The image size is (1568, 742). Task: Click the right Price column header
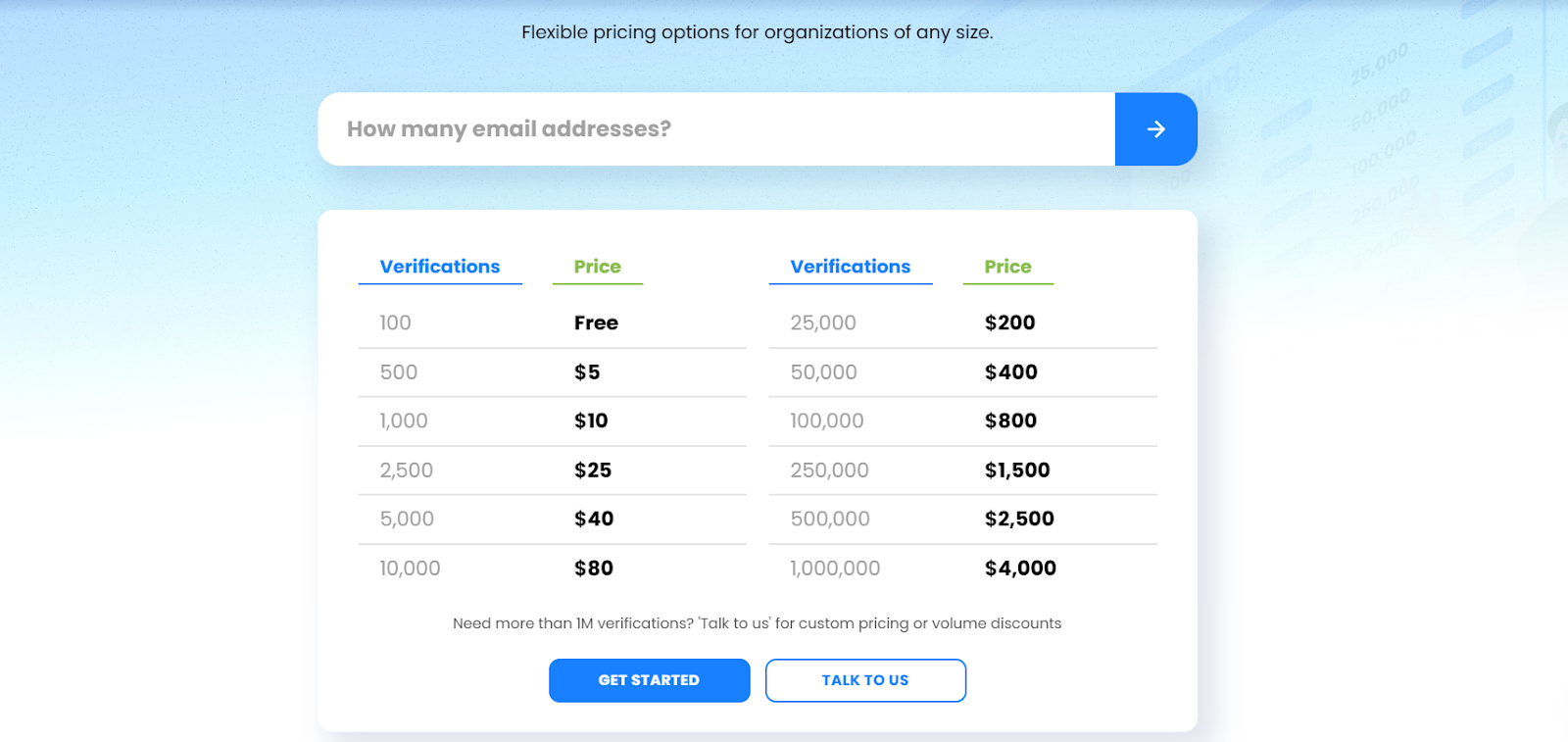[x=1007, y=266]
